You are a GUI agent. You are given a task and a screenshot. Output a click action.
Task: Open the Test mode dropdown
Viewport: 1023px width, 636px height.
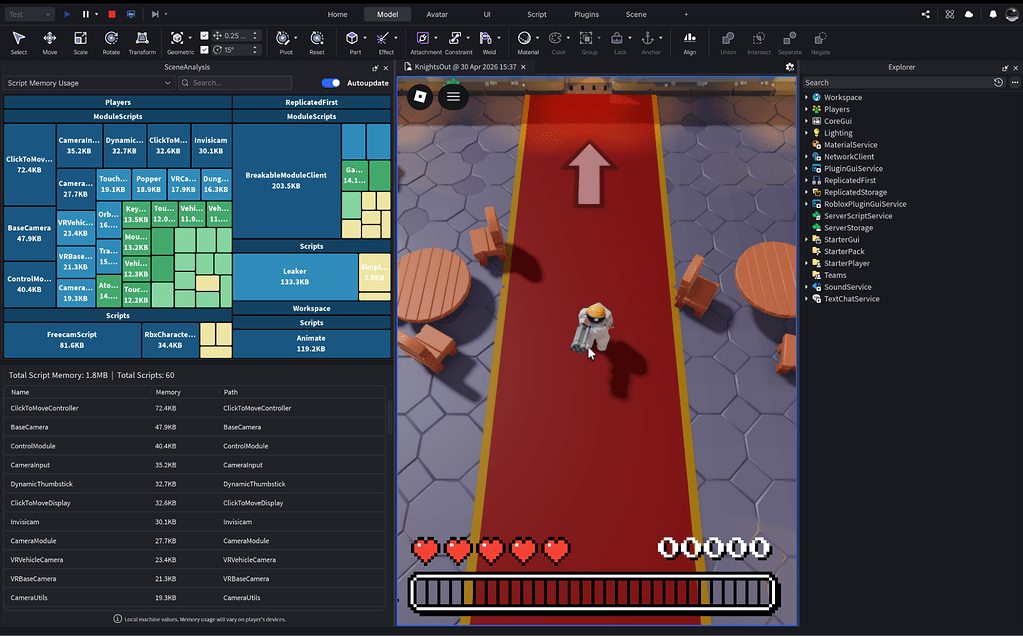coord(29,14)
